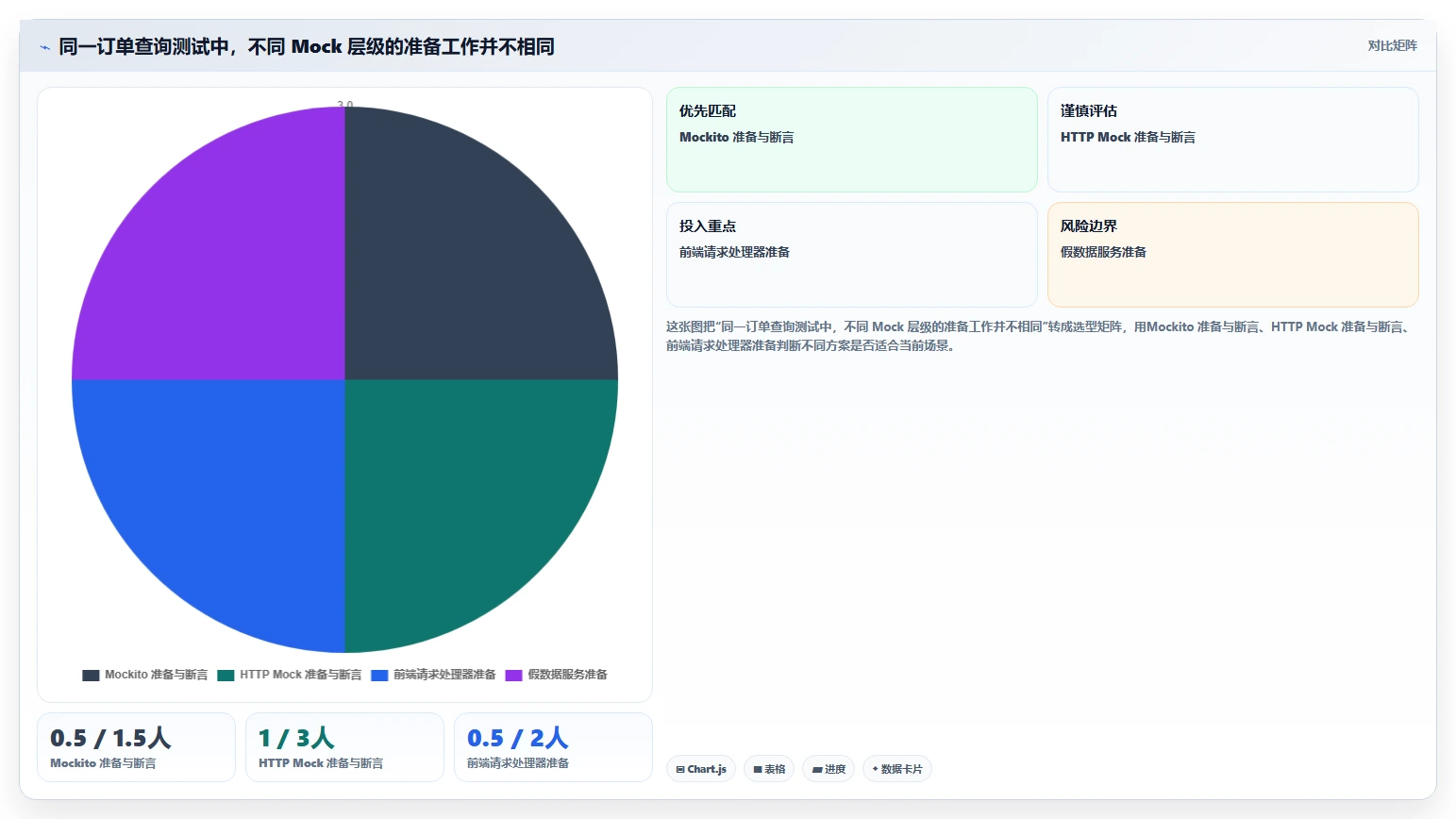1456x819 pixels.
Task: Click the 前端请求处理器准备 legend text
Action: point(444,675)
